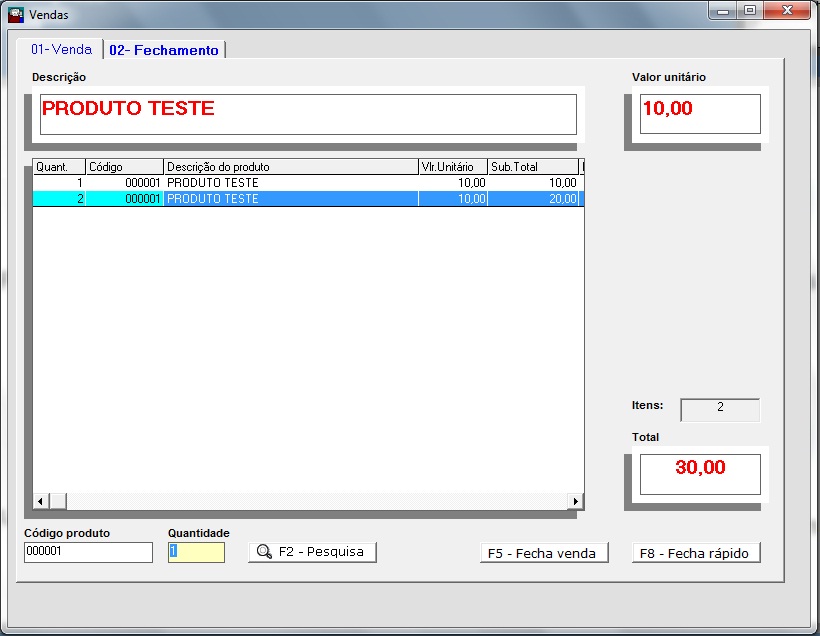Click the Código column header
This screenshot has width=820, height=636.
click(x=124, y=167)
